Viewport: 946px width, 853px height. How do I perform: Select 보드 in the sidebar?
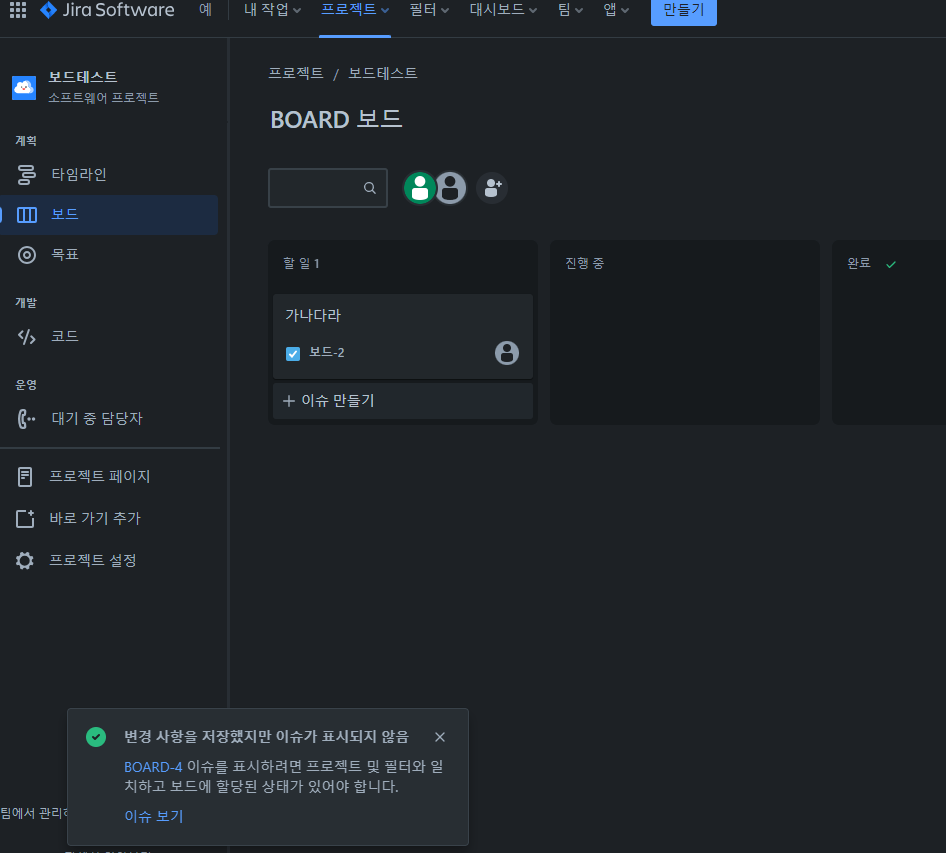click(x=109, y=215)
